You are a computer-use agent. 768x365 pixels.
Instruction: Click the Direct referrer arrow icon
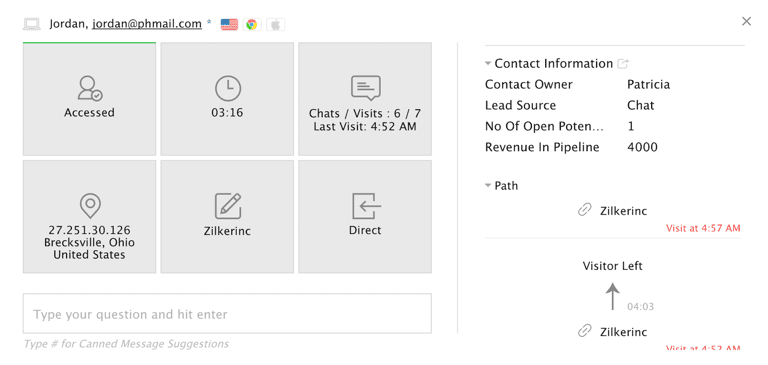point(366,206)
